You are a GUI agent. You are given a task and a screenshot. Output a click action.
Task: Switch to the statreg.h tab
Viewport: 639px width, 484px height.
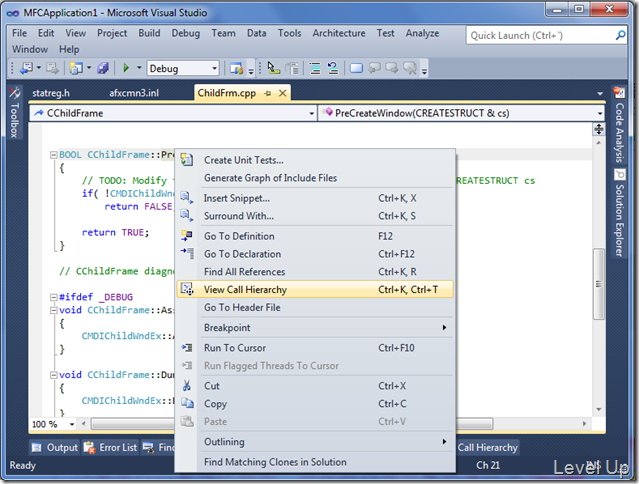click(51, 93)
